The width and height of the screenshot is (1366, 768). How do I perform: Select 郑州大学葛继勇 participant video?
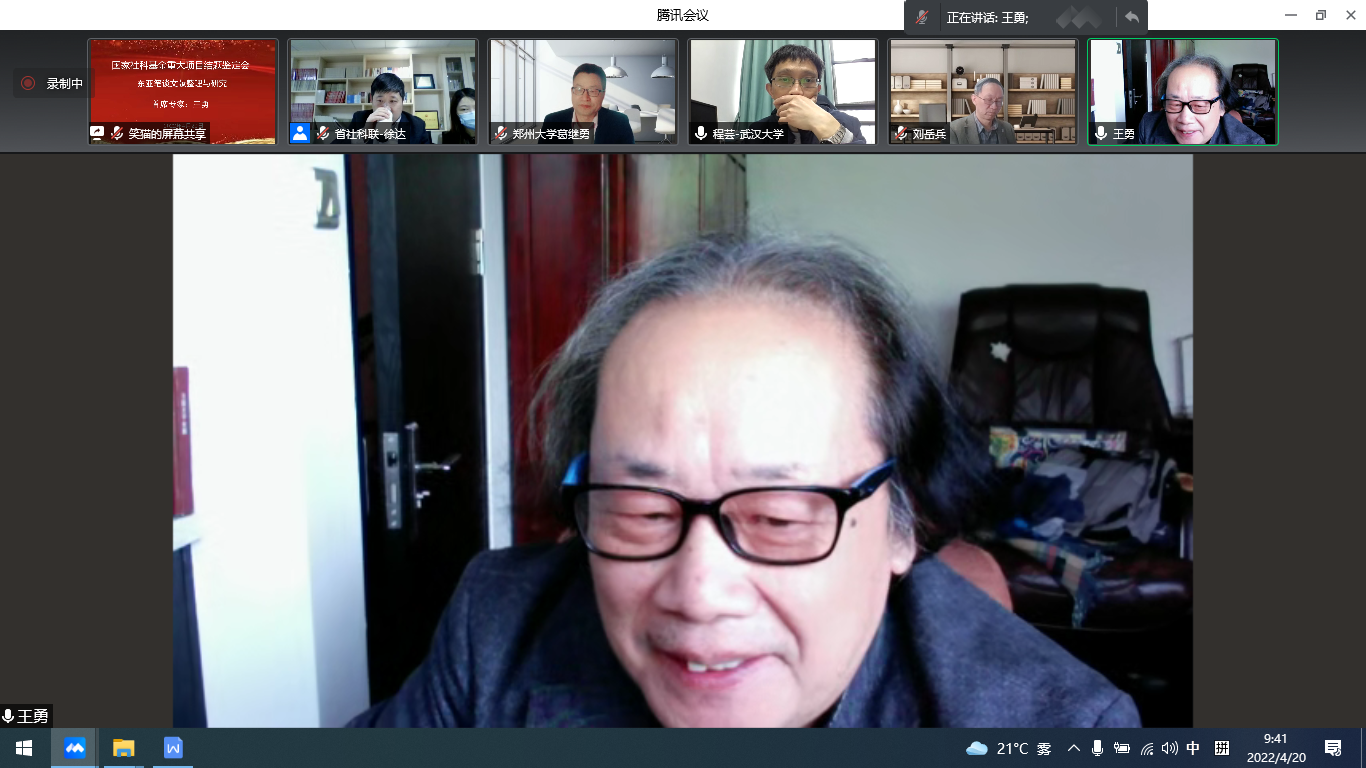583,91
